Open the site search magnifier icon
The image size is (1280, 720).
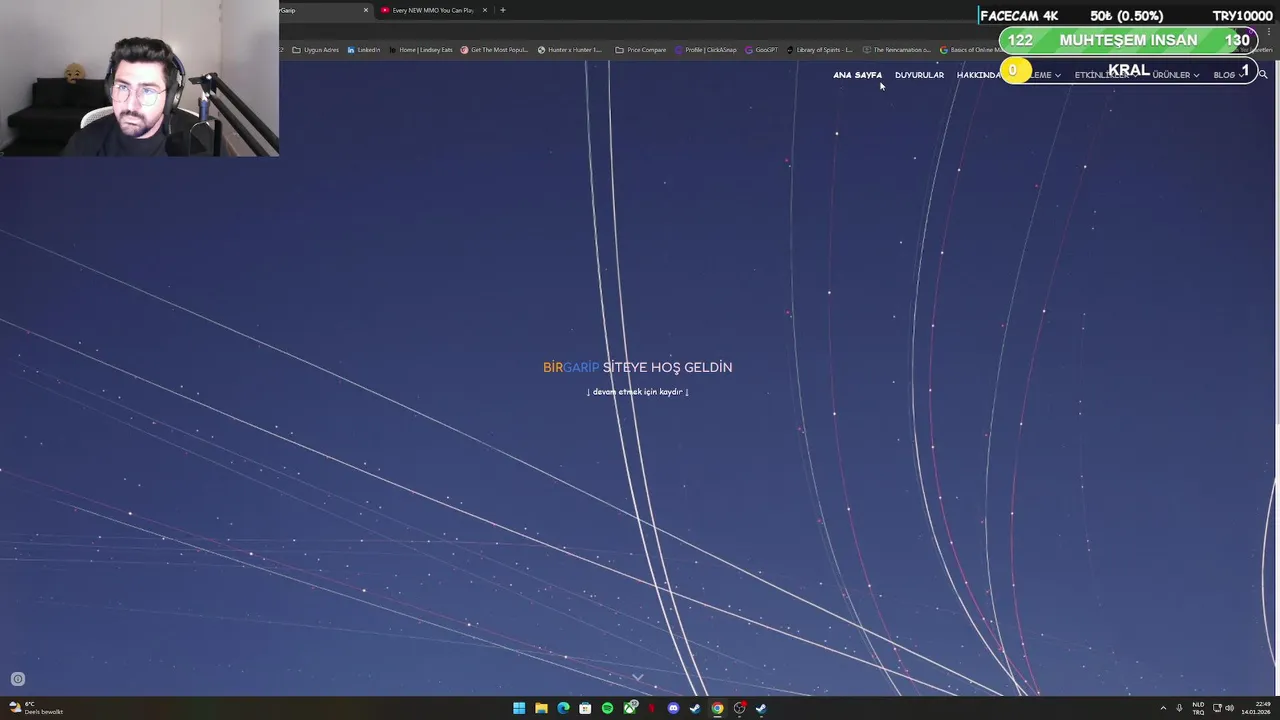pyautogui.click(x=1263, y=74)
